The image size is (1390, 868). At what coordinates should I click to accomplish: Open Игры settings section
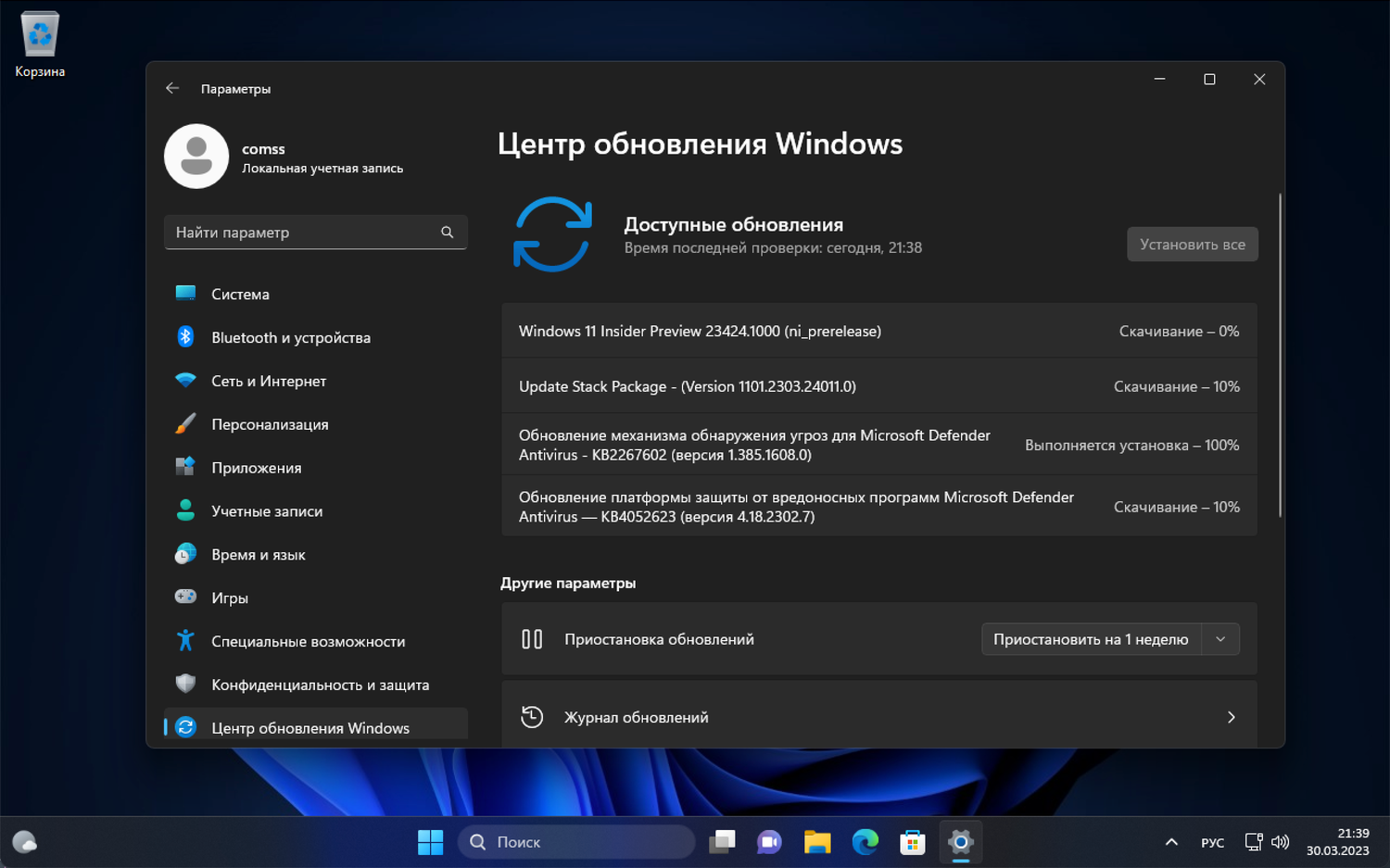(229, 598)
